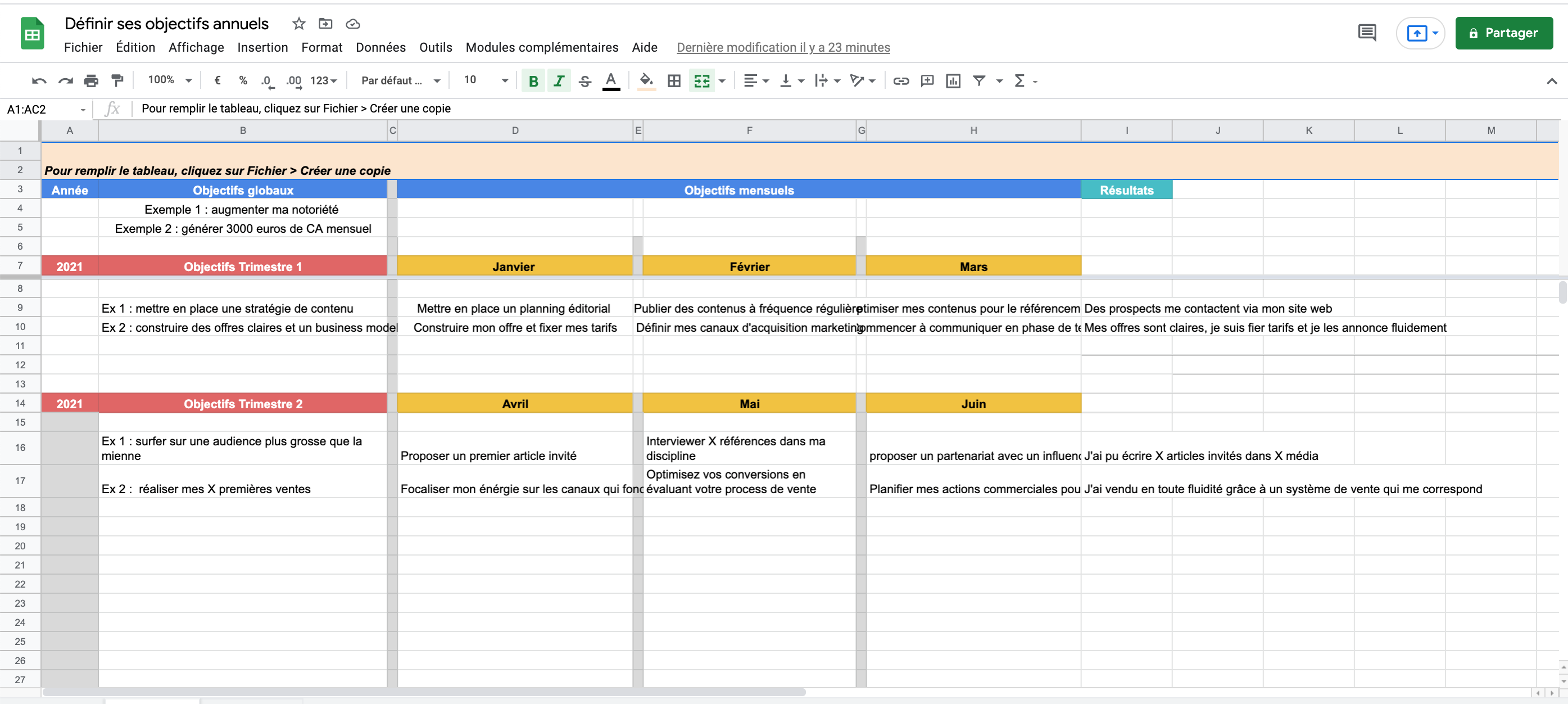Click the green Partager button

click(x=1503, y=33)
